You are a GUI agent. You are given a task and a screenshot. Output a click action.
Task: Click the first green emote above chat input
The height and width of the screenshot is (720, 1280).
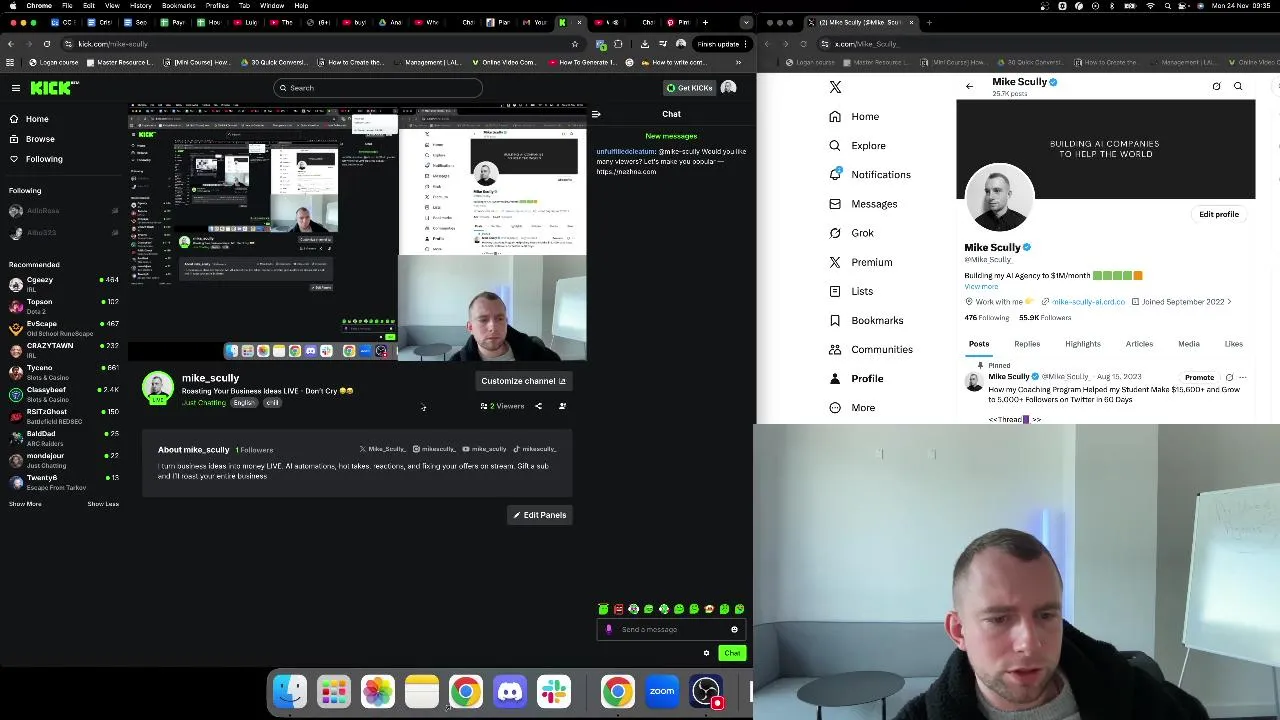click(603, 609)
